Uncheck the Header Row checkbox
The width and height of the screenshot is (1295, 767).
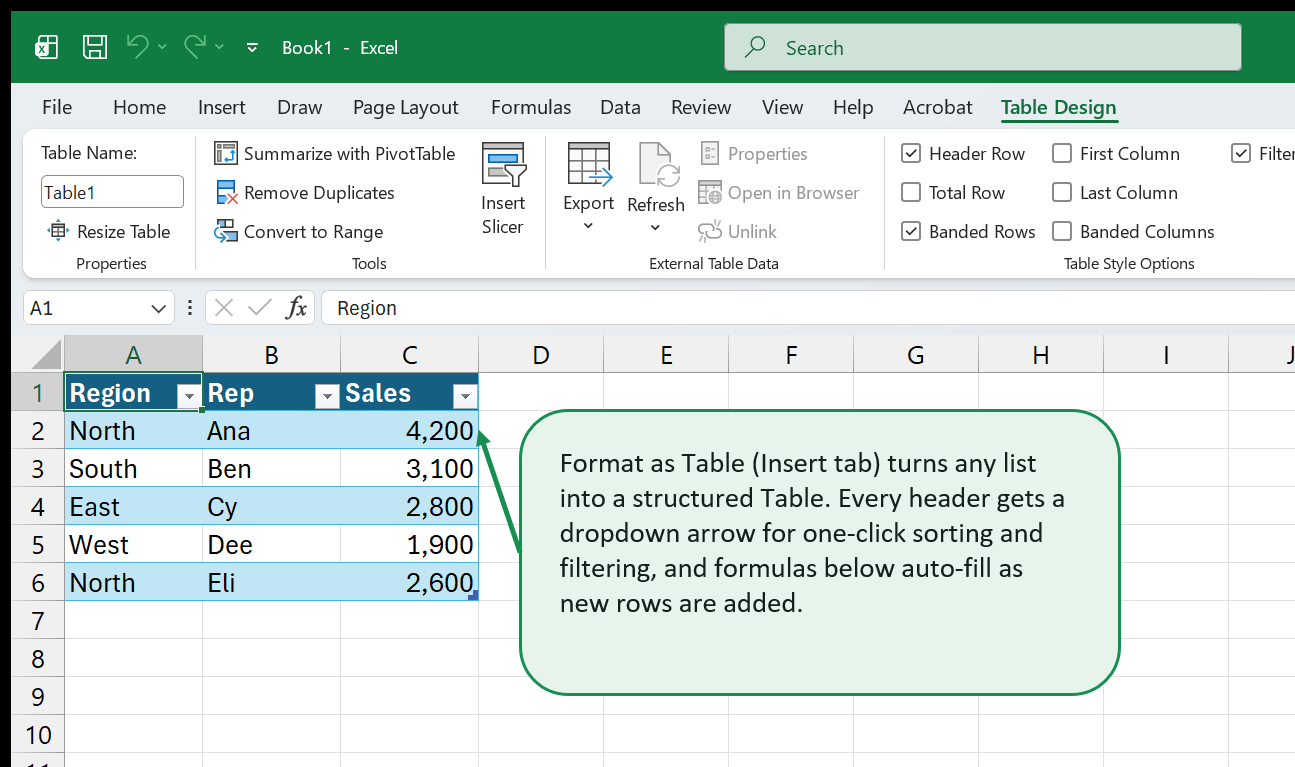click(x=911, y=153)
